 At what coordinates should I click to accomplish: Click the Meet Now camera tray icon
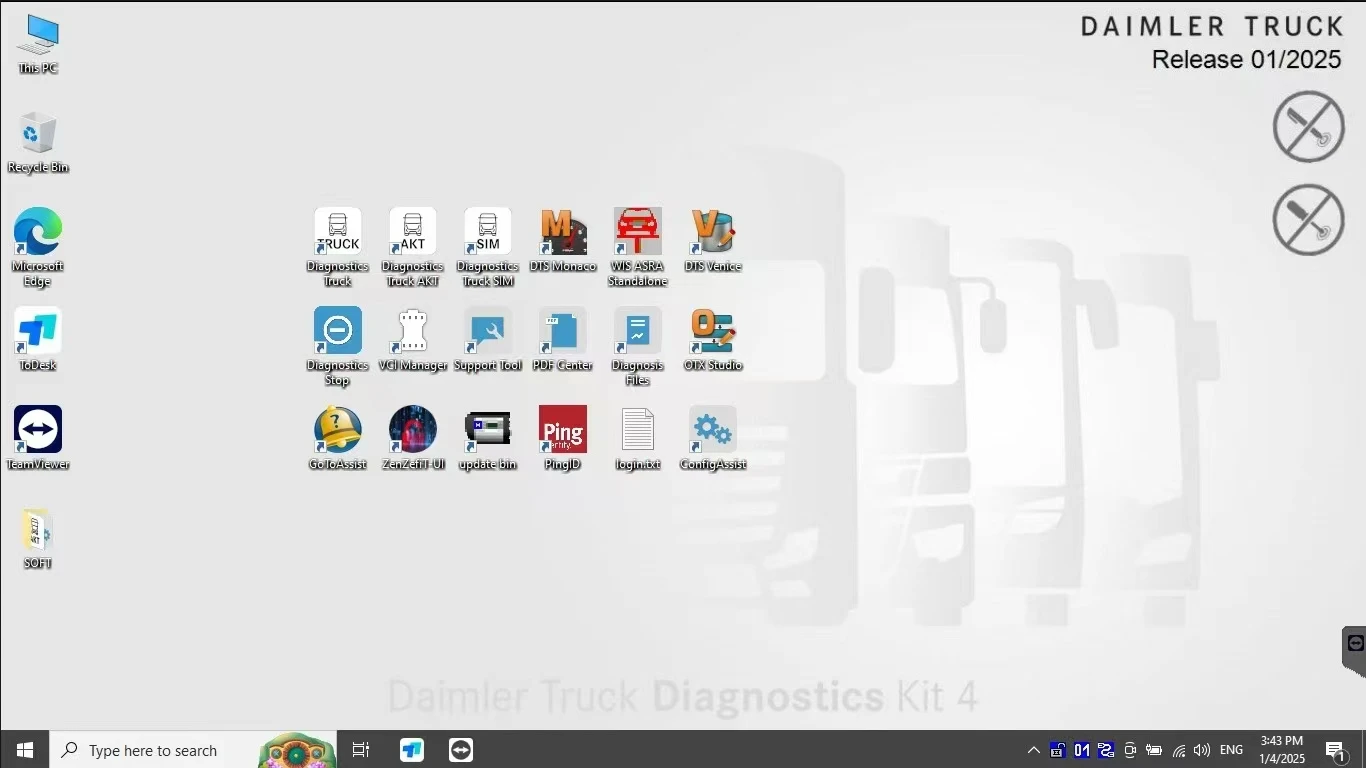coord(1130,750)
